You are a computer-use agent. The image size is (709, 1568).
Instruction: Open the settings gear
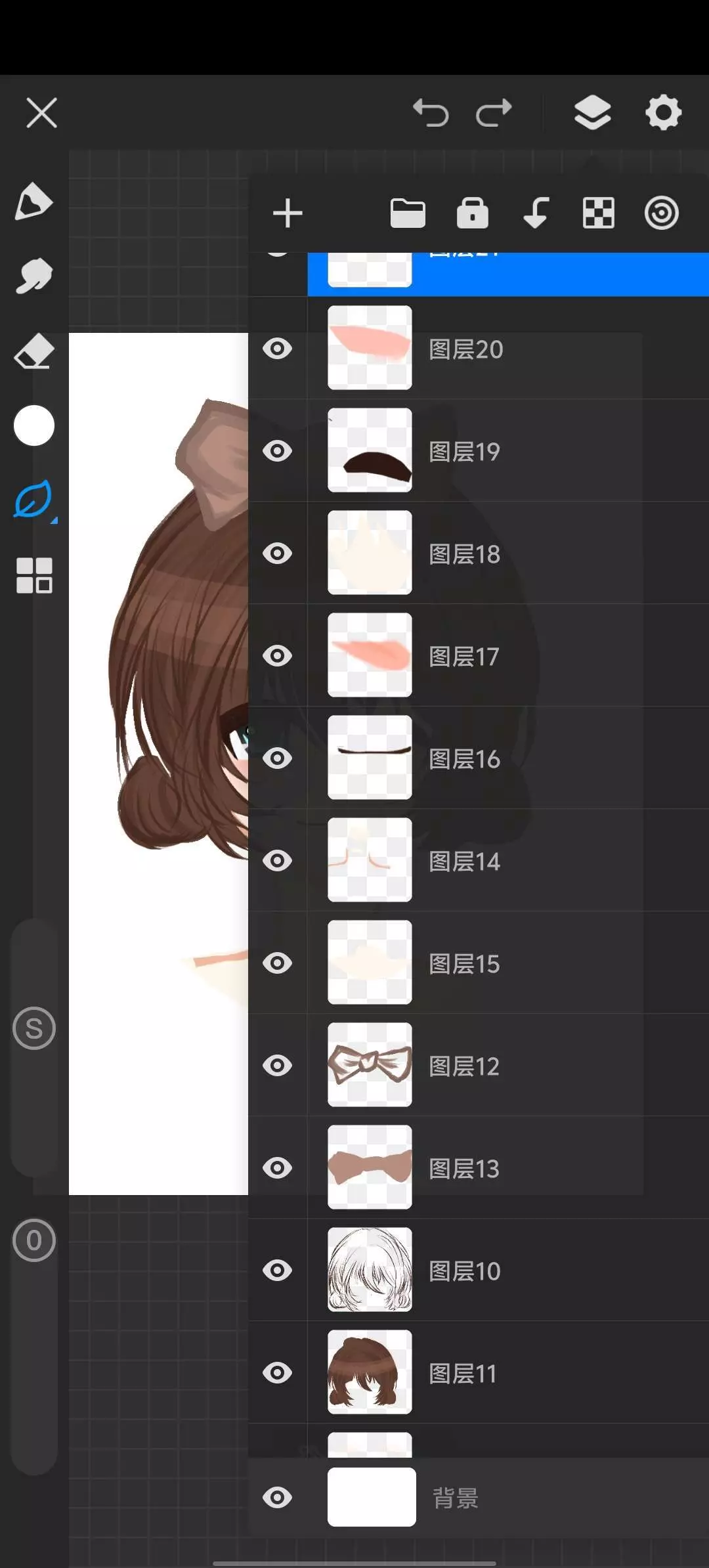click(663, 113)
